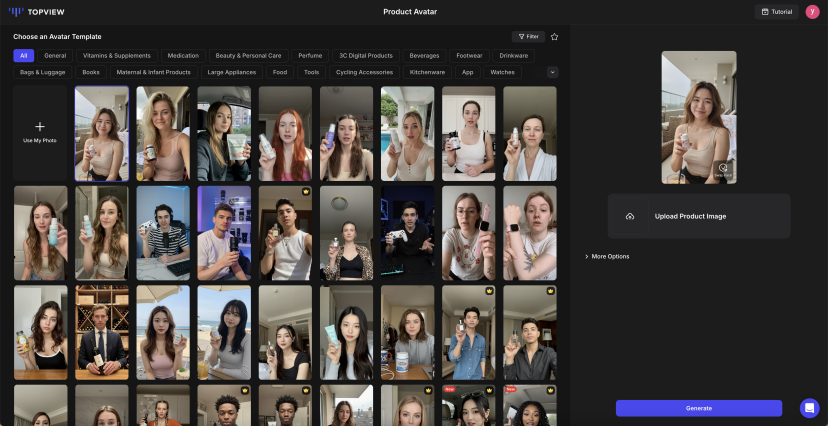Open the user avatar 'y' menu
The height and width of the screenshot is (426, 828).
click(x=812, y=12)
